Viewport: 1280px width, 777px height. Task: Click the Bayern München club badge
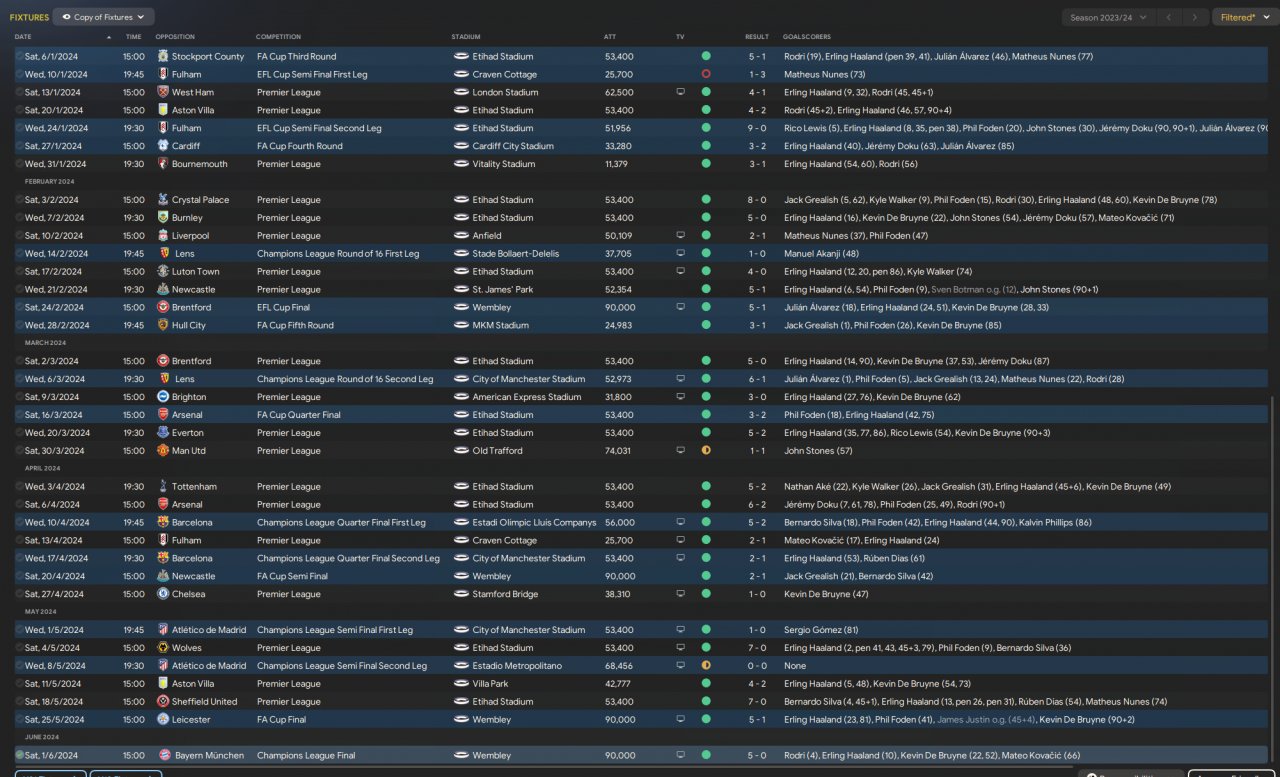[x=163, y=756]
